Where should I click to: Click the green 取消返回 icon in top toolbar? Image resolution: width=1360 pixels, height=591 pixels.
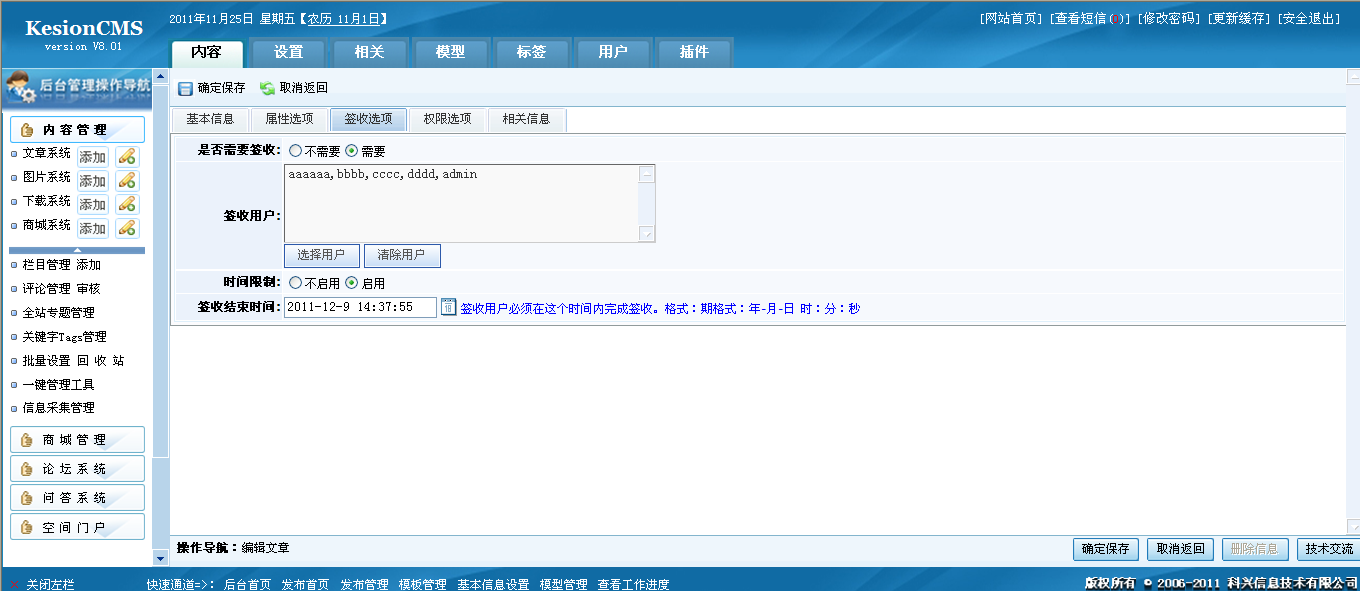tap(267, 88)
